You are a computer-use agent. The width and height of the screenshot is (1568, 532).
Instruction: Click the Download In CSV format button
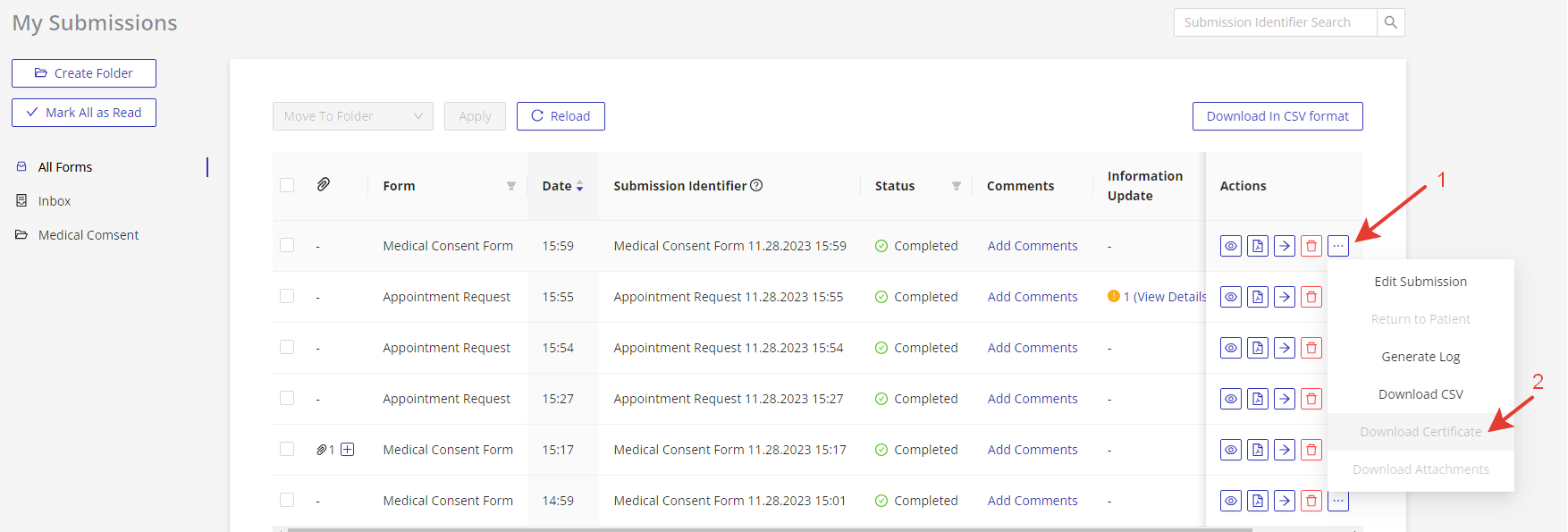point(1277,116)
